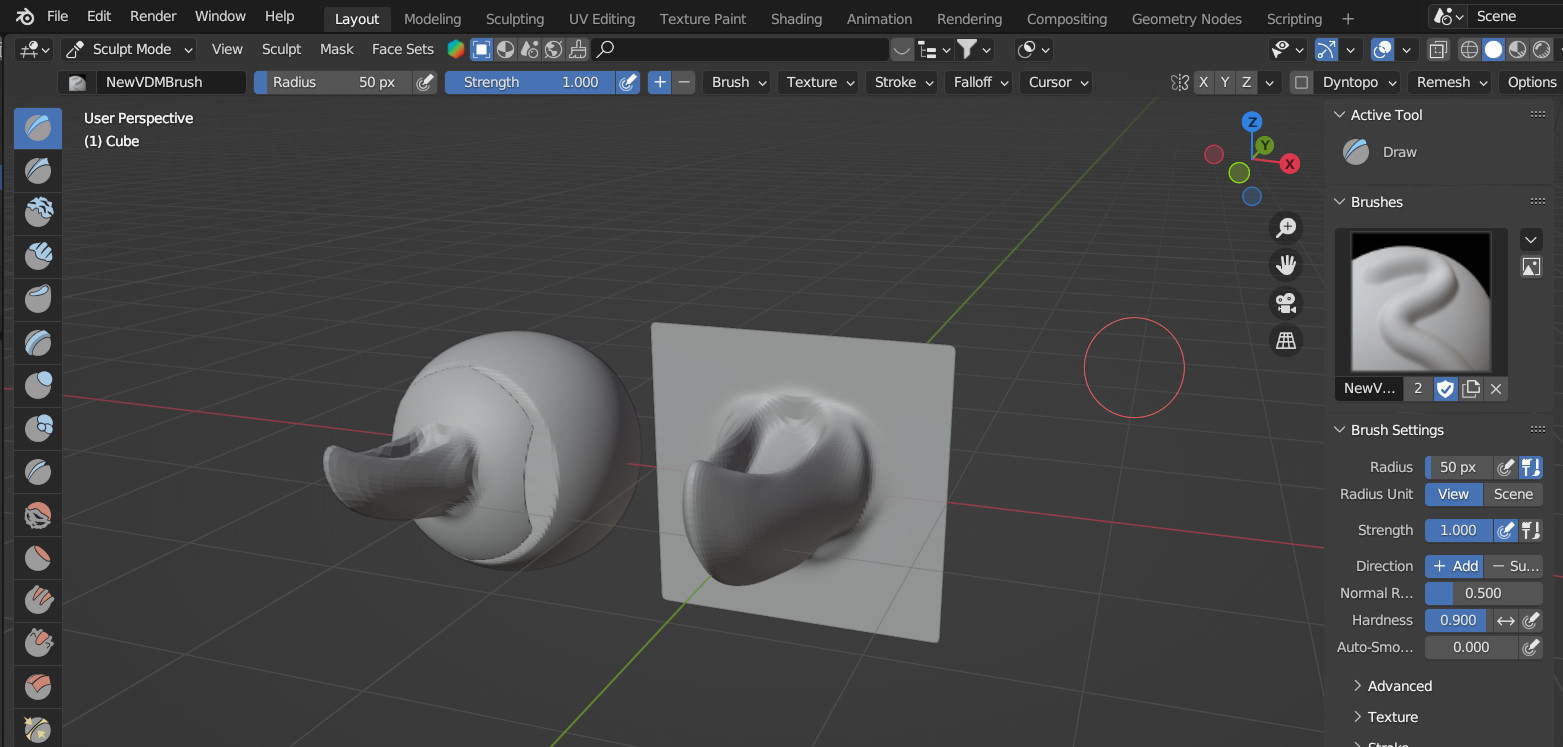Viewport: 1563px width, 747px height.
Task: Switch to wireframe viewport shading
Action: (x=1469, y=49)
